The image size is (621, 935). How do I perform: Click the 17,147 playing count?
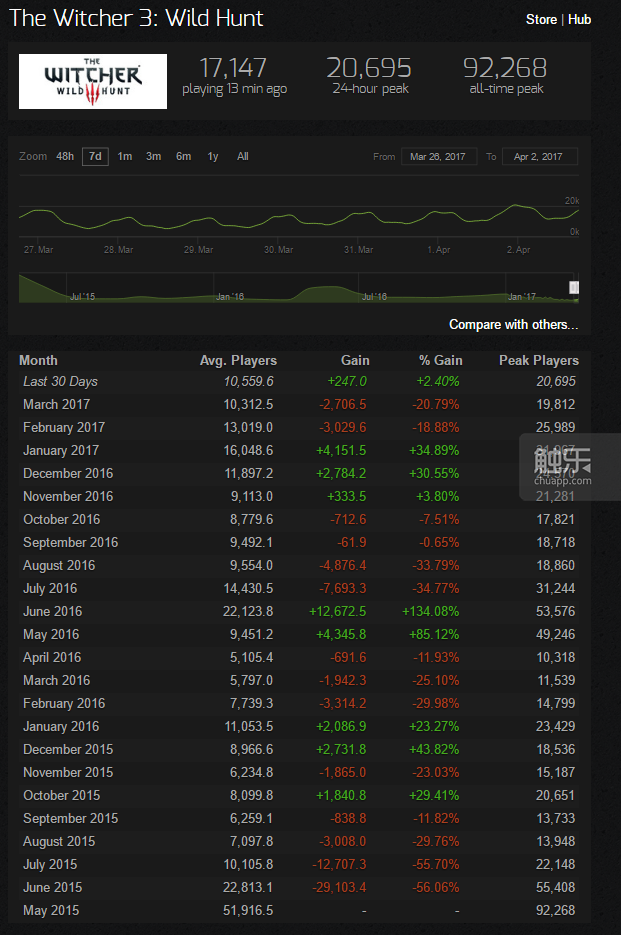point(233,67)
